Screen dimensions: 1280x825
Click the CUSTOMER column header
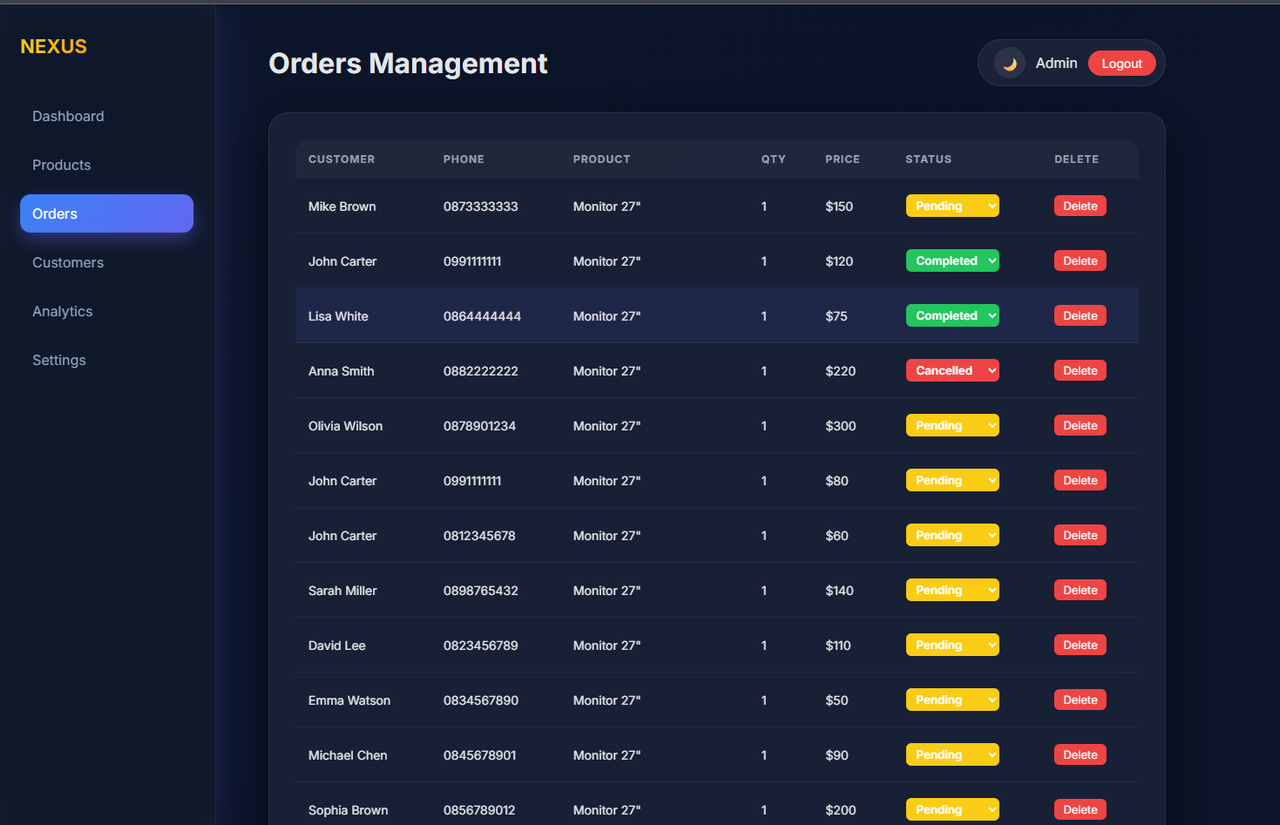click(342, 159)
